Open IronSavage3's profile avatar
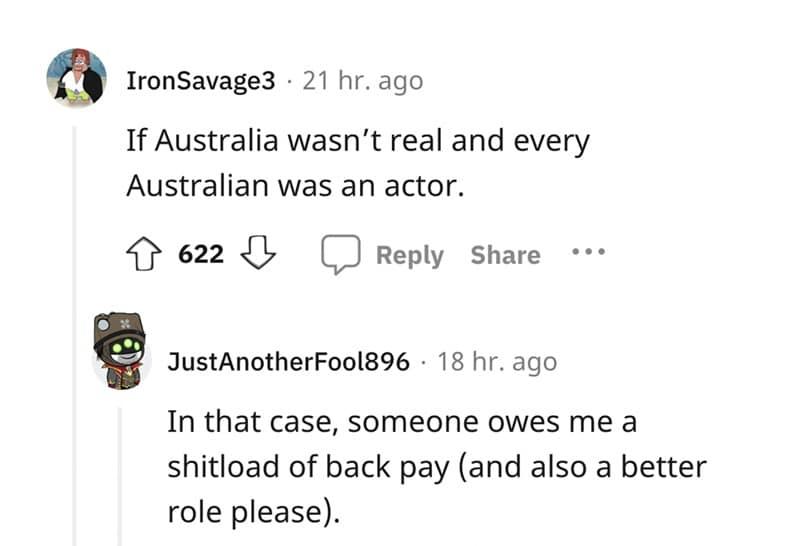Viewport: 800px width, 546px height. click(77, 78)
